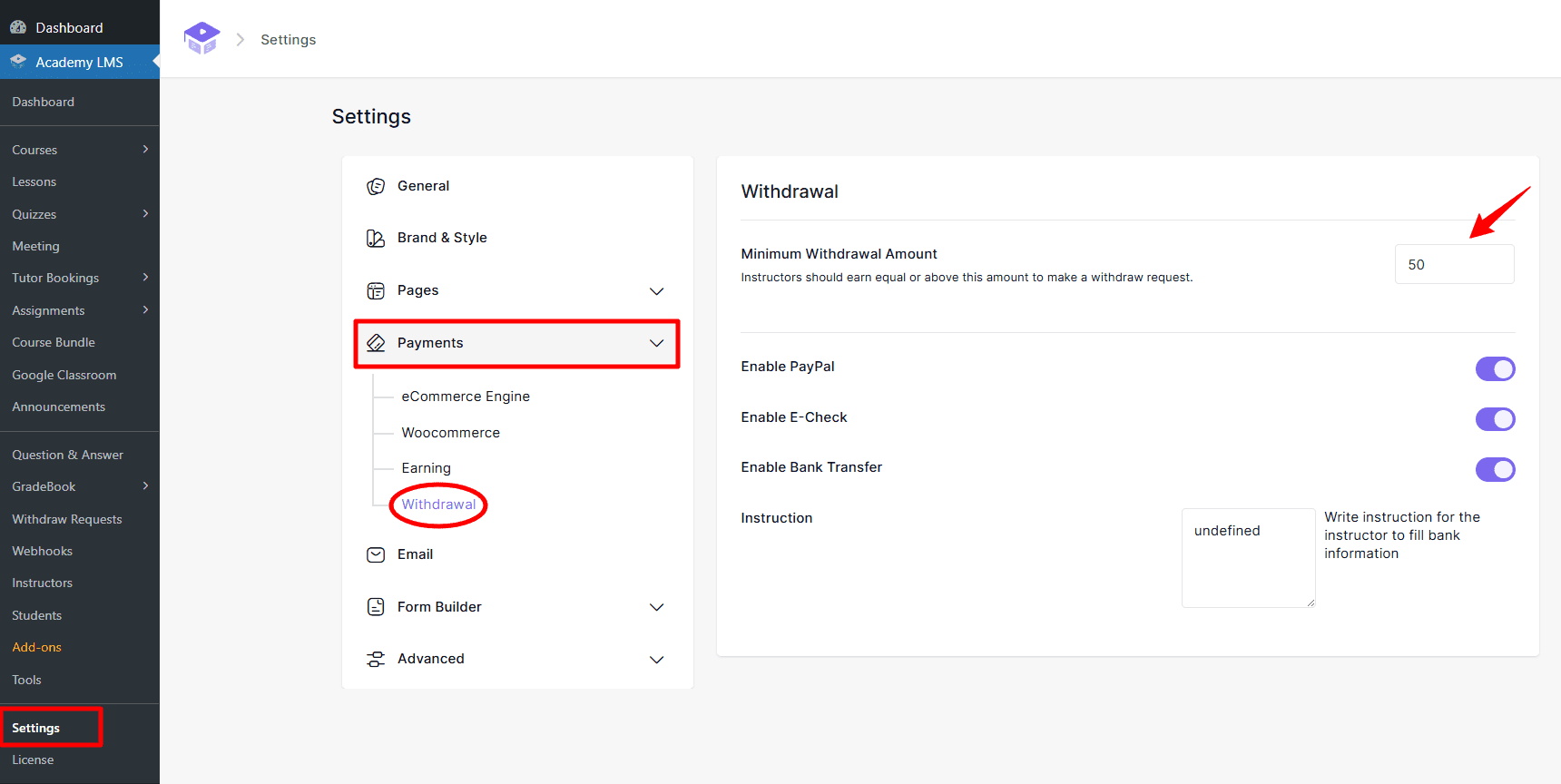Disable the Enable PayPal toggle
Viewport: 1561px width, 784px height.
click(x=1495, y=368)
